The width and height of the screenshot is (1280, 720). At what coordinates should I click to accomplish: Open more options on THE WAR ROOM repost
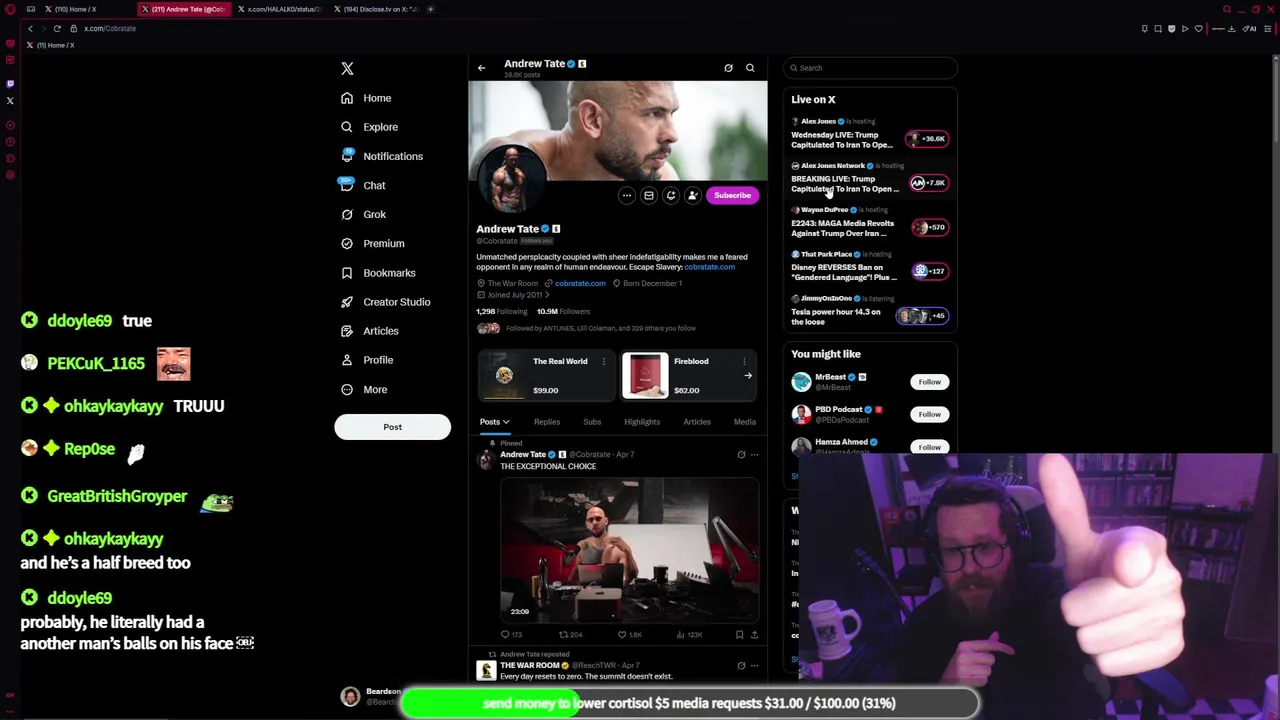754,666
